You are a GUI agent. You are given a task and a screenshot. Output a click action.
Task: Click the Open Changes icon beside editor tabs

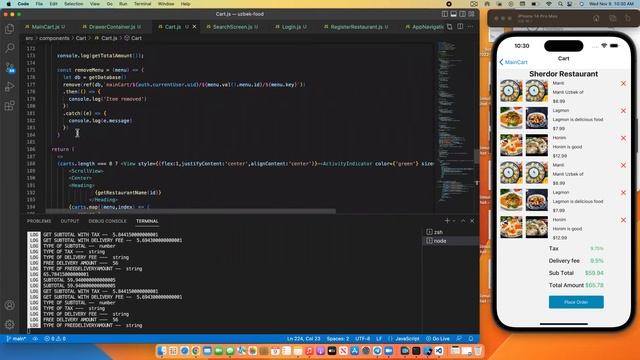click(x=449, y=27)
